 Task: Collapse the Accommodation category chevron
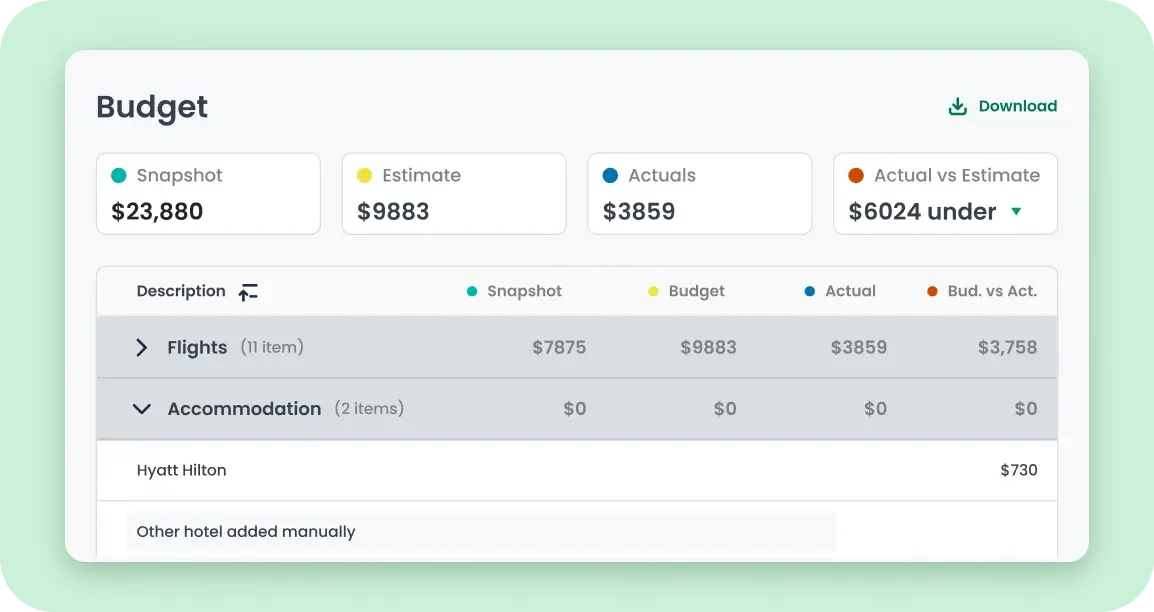[142, 409]
